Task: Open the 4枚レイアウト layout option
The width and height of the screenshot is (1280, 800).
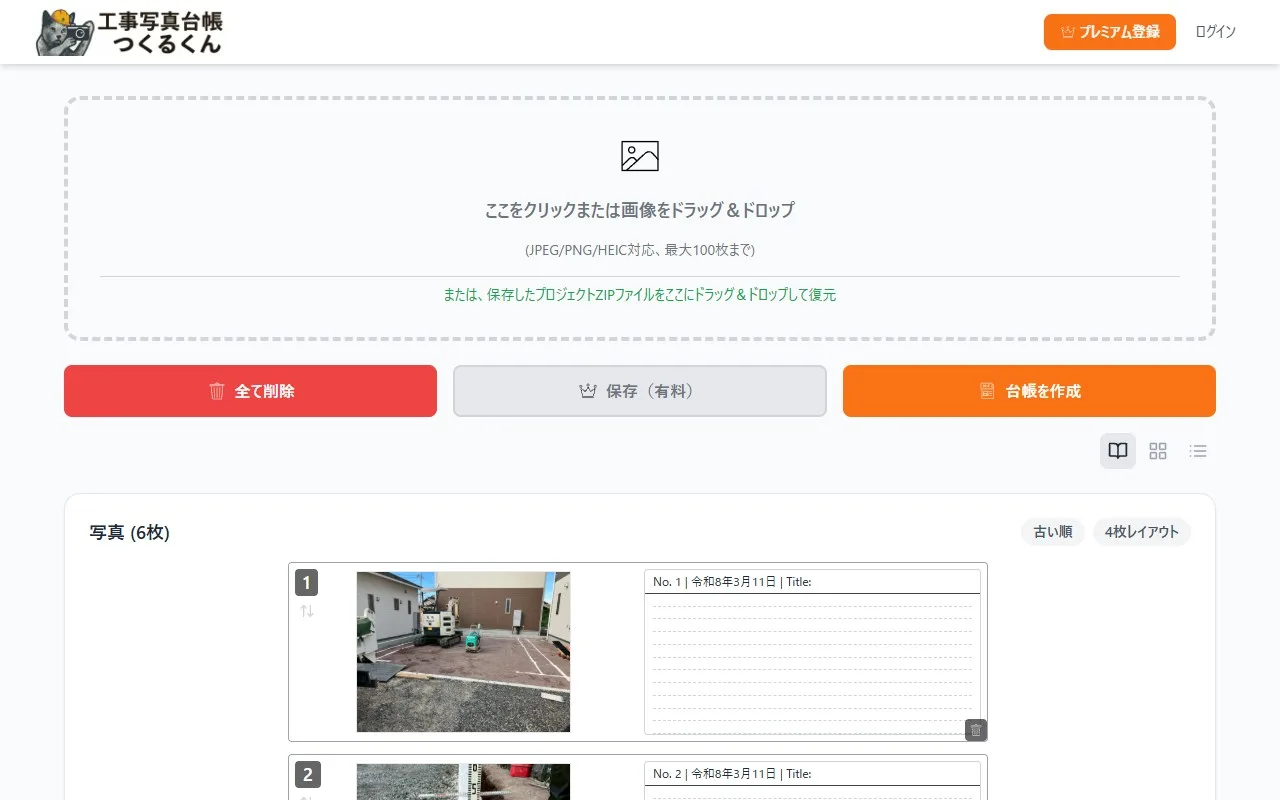Action: 1141,532
